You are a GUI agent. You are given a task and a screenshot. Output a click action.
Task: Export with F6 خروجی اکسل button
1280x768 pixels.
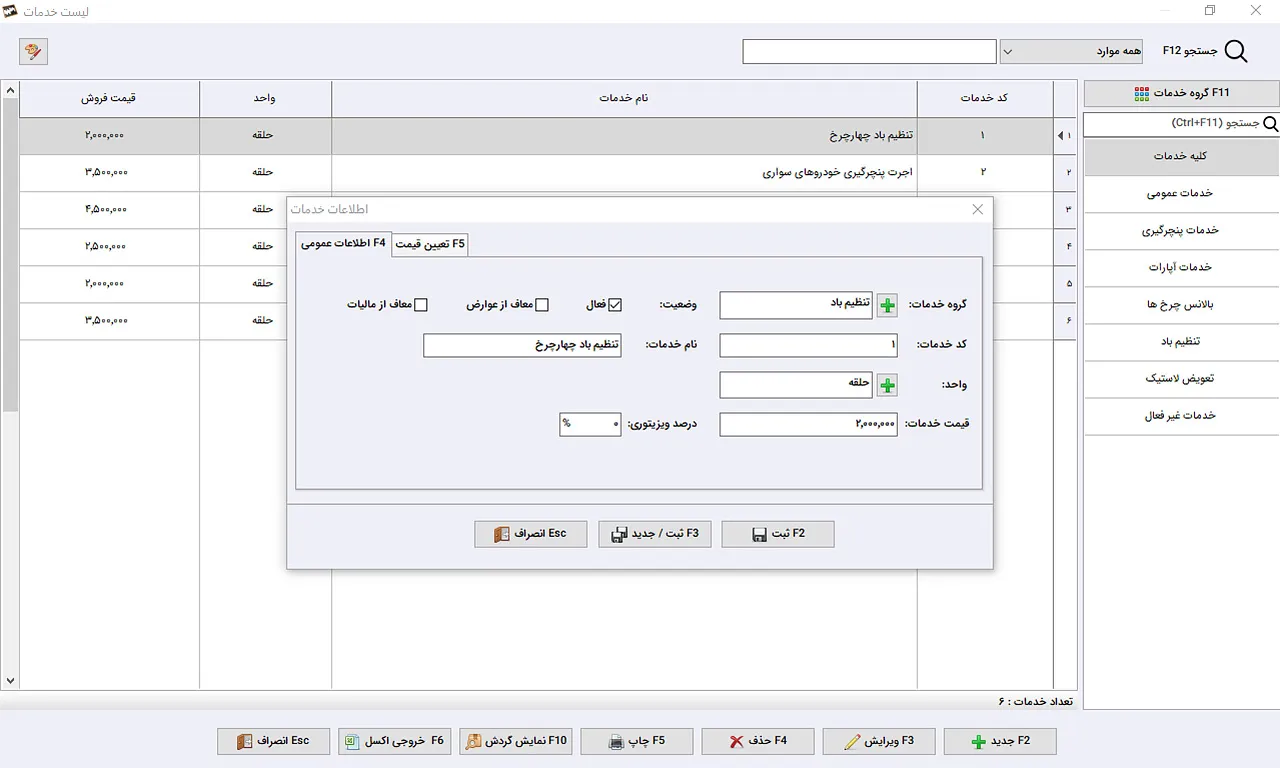tap(395, 741)
